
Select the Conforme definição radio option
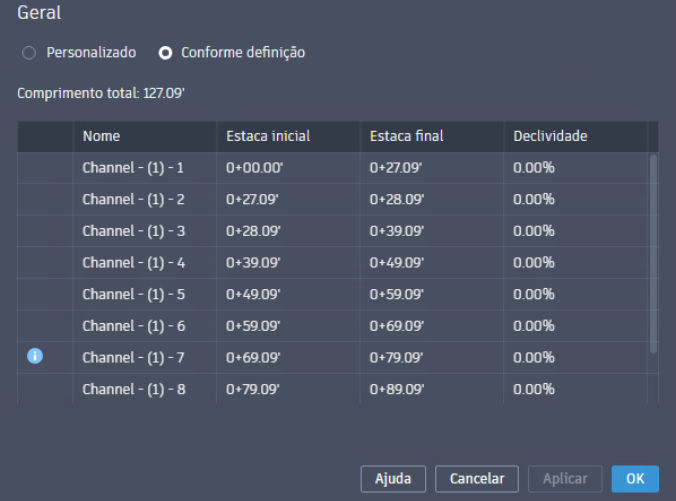[x=166, y=52]
